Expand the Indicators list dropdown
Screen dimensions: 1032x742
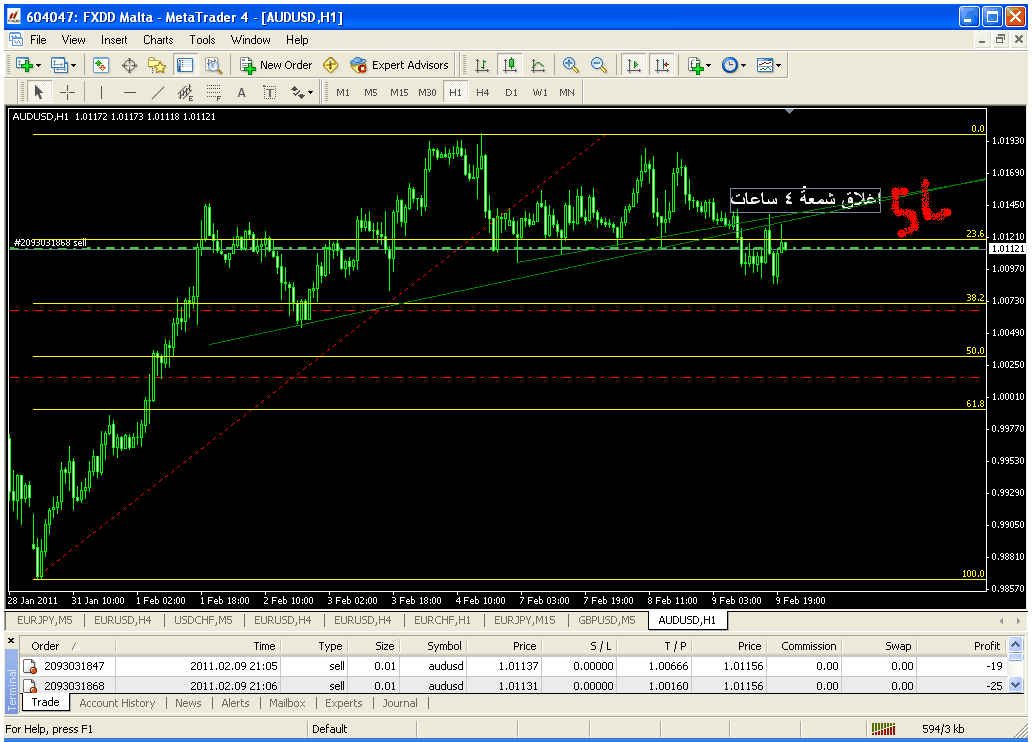699,65
